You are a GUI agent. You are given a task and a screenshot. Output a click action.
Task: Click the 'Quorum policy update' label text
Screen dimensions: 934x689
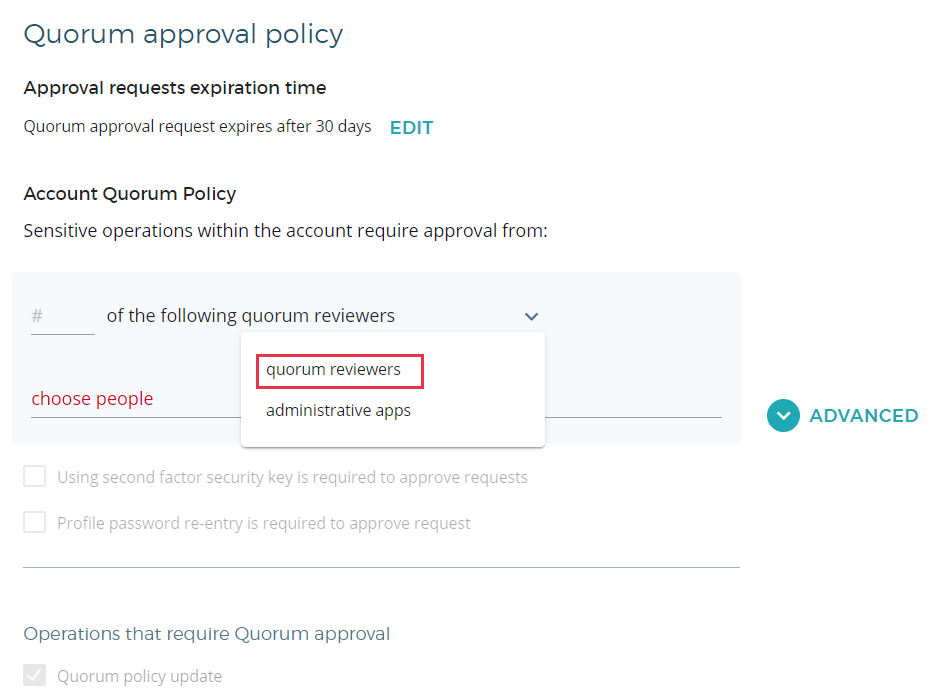[x=139, y=677]
